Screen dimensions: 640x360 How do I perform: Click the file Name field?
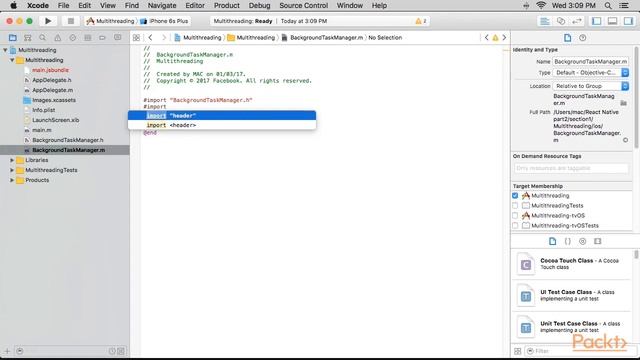591,62
